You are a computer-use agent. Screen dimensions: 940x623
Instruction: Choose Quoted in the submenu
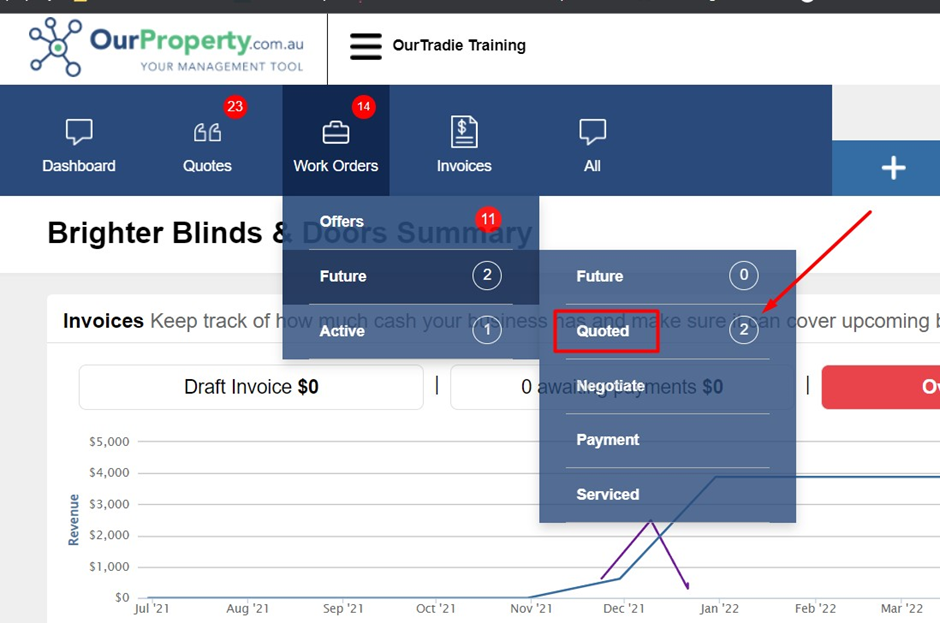coord(602,331)
